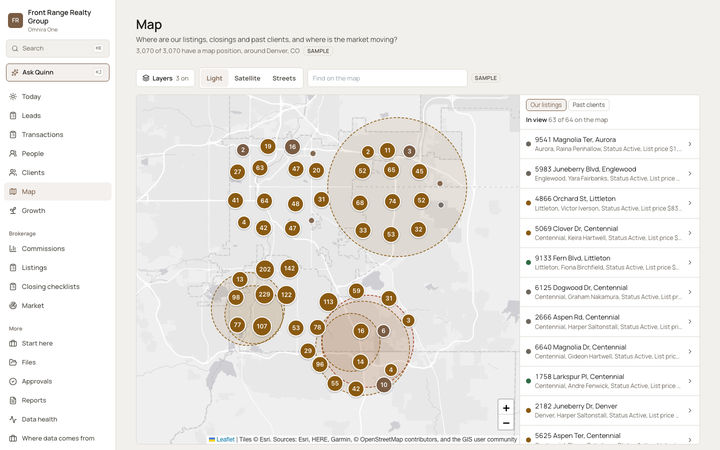Click the 107 cluster marker

pos(262,326)
